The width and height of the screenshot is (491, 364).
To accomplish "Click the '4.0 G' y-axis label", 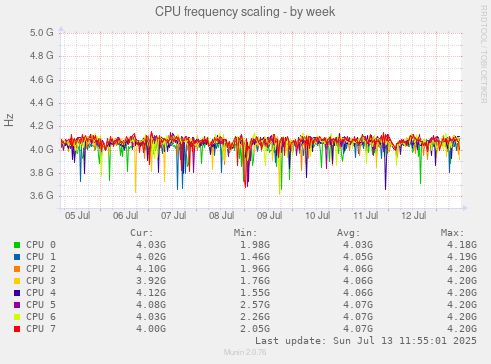I will [x=41, y=149].
